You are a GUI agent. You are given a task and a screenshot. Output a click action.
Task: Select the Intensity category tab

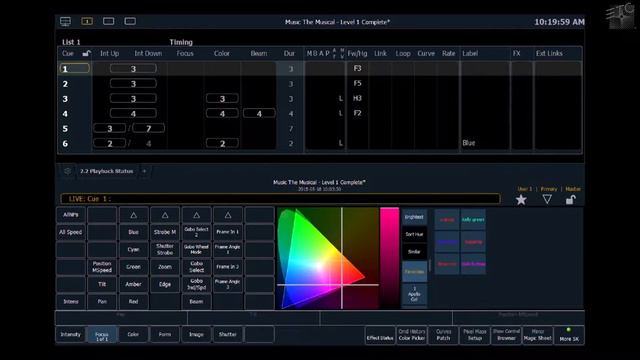pyautogui.click(x=71, y=334)
